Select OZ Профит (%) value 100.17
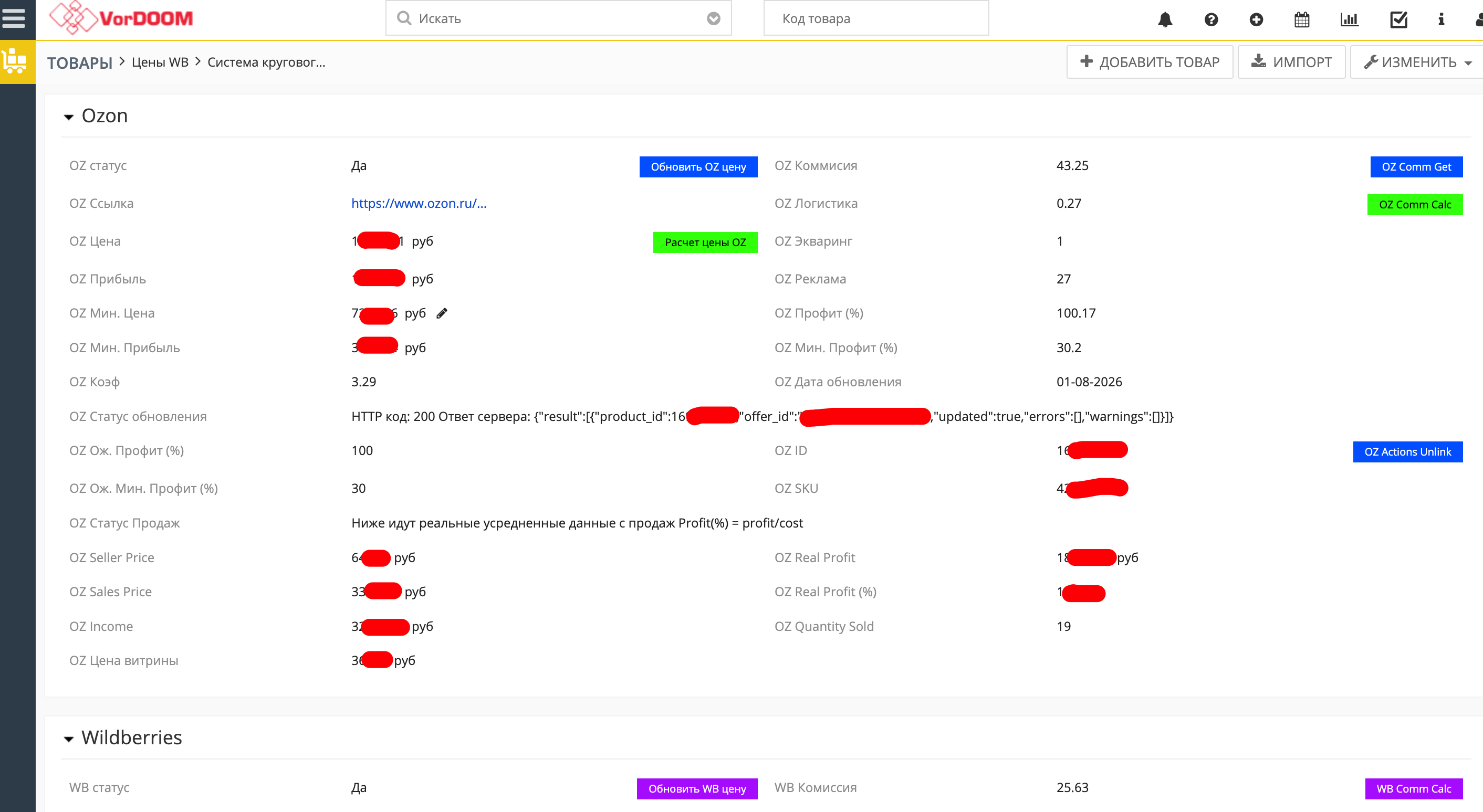This screenshot has height=812, width=1483. tap(1076, 313)
